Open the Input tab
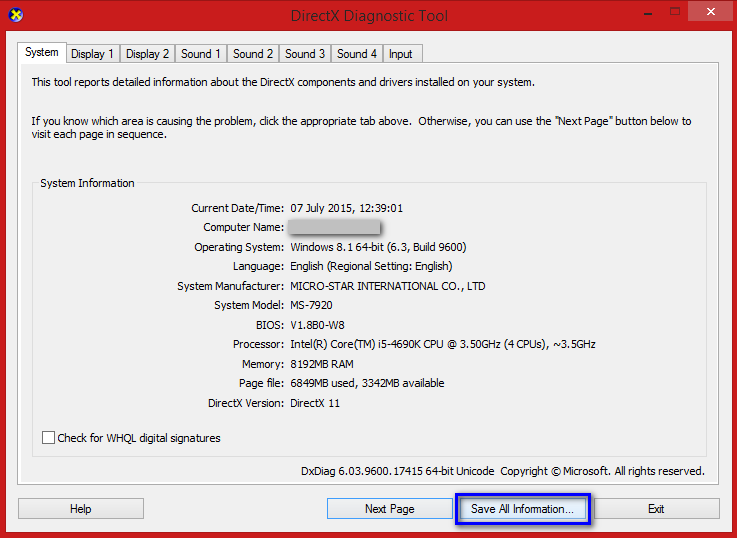The image size is (737, 538). pos(402,54)
